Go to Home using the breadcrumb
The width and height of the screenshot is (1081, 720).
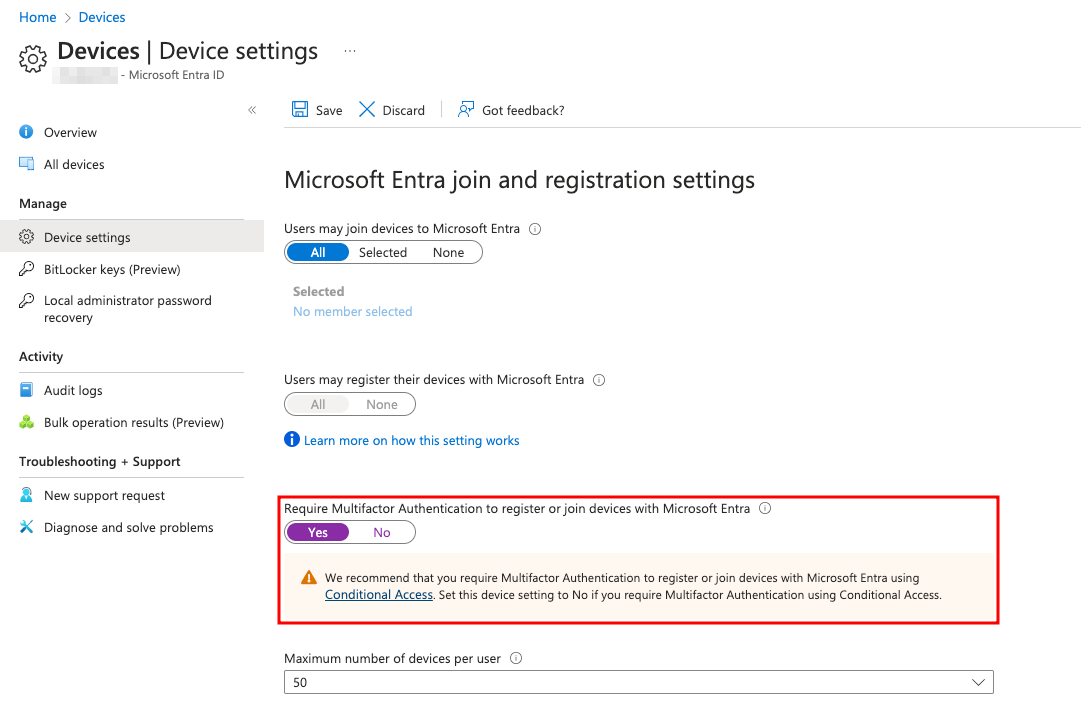pyautogui.click(x=37, y=17)
